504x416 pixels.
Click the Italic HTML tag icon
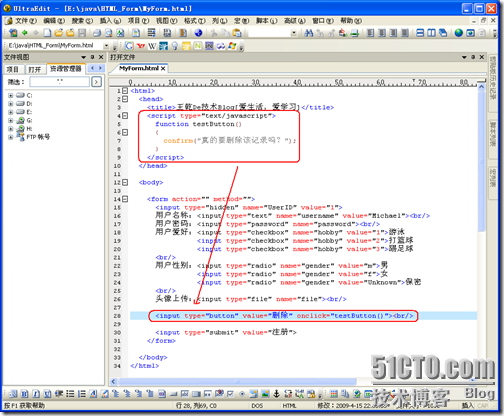click(x=36, y=394)
